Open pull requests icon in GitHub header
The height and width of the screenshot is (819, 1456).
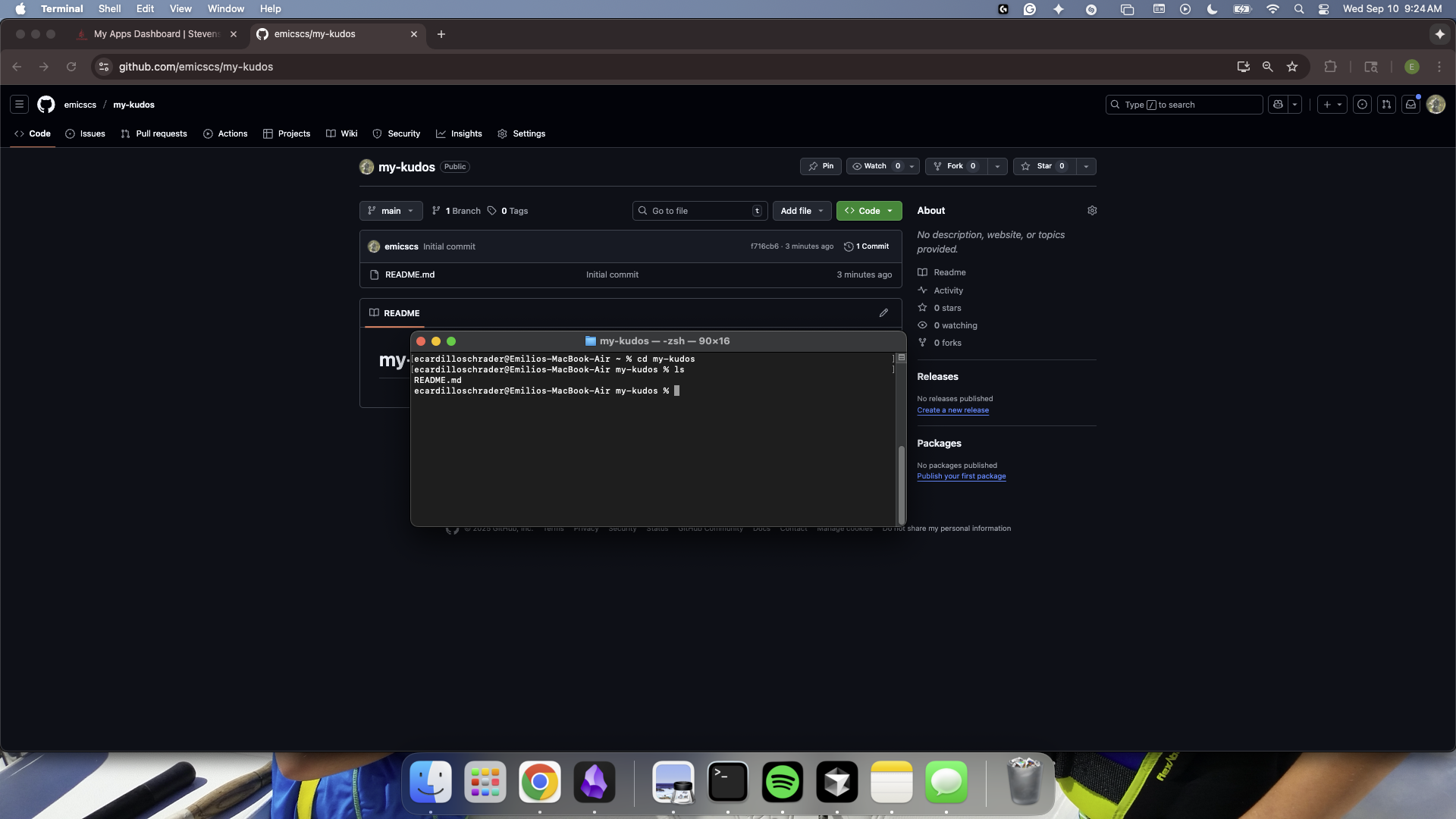click(1386, 105)
